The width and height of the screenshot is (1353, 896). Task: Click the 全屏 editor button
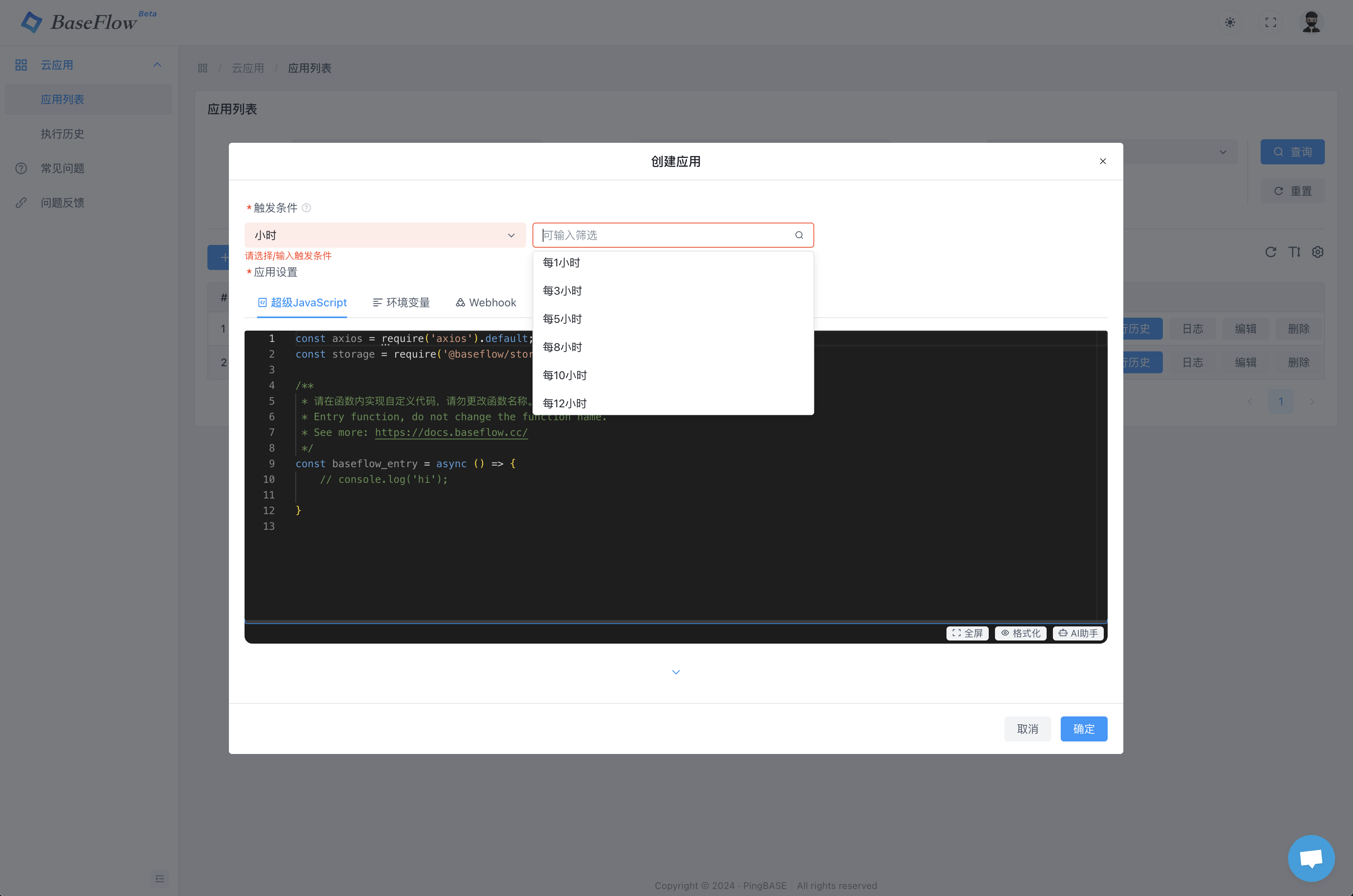coord(967,633)
